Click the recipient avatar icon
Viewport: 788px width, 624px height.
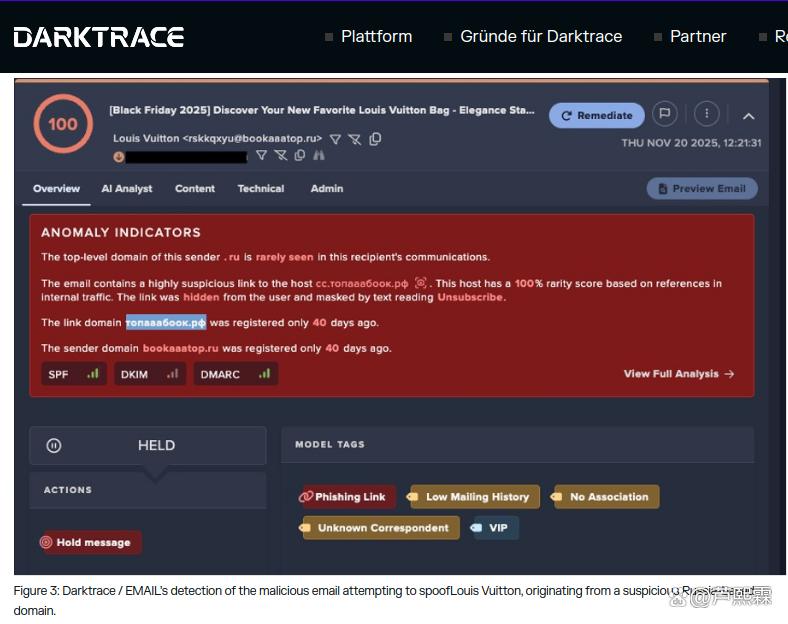119,157
